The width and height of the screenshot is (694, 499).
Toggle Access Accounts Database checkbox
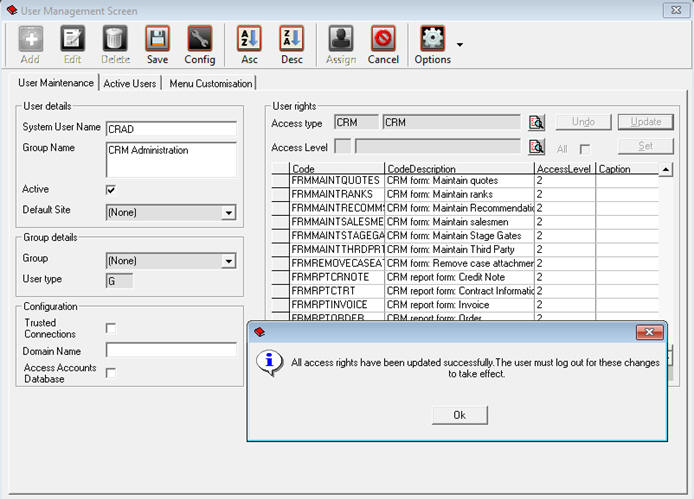coord(111,373)
